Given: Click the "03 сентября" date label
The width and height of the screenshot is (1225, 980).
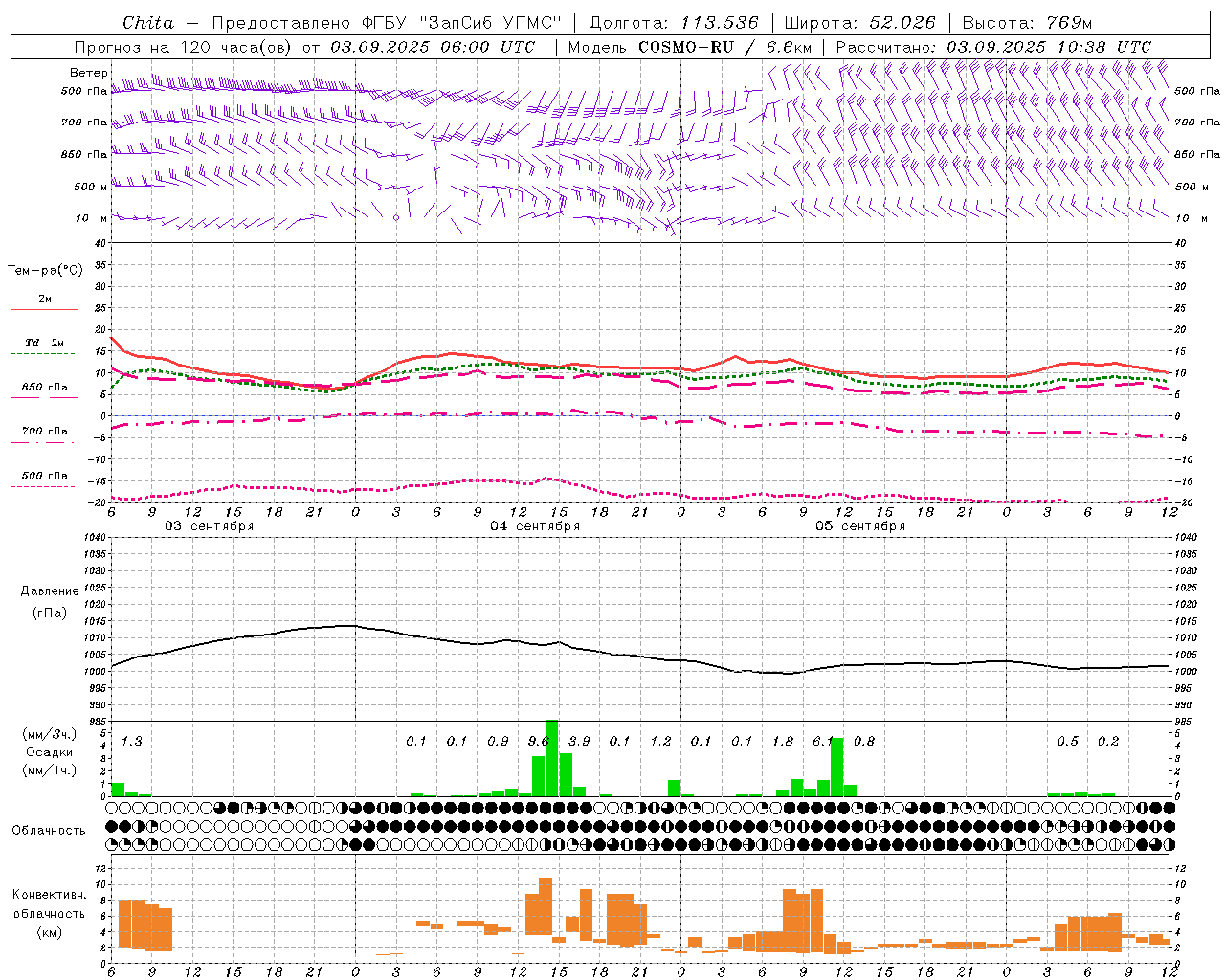Looking at the screenshot, I should tap(210, 526).
